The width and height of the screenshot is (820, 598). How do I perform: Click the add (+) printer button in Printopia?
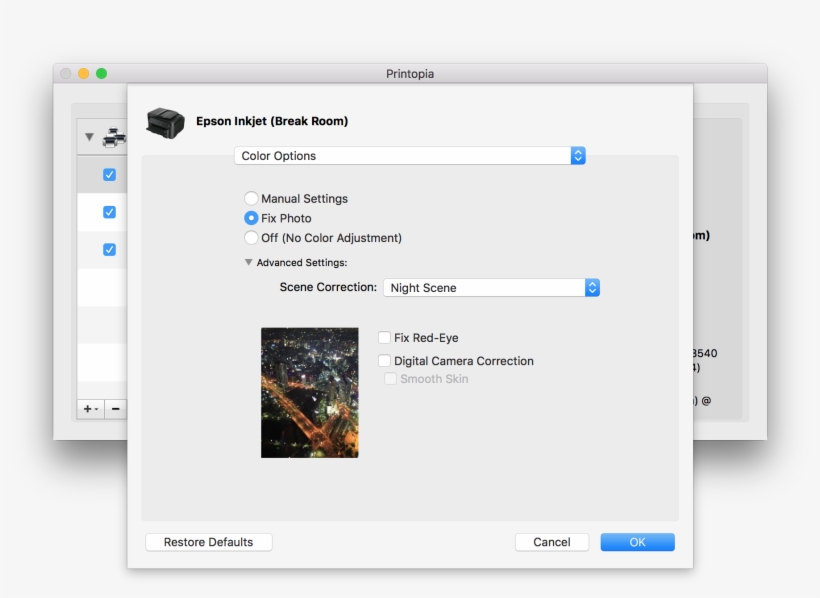(x=90, y=409)
